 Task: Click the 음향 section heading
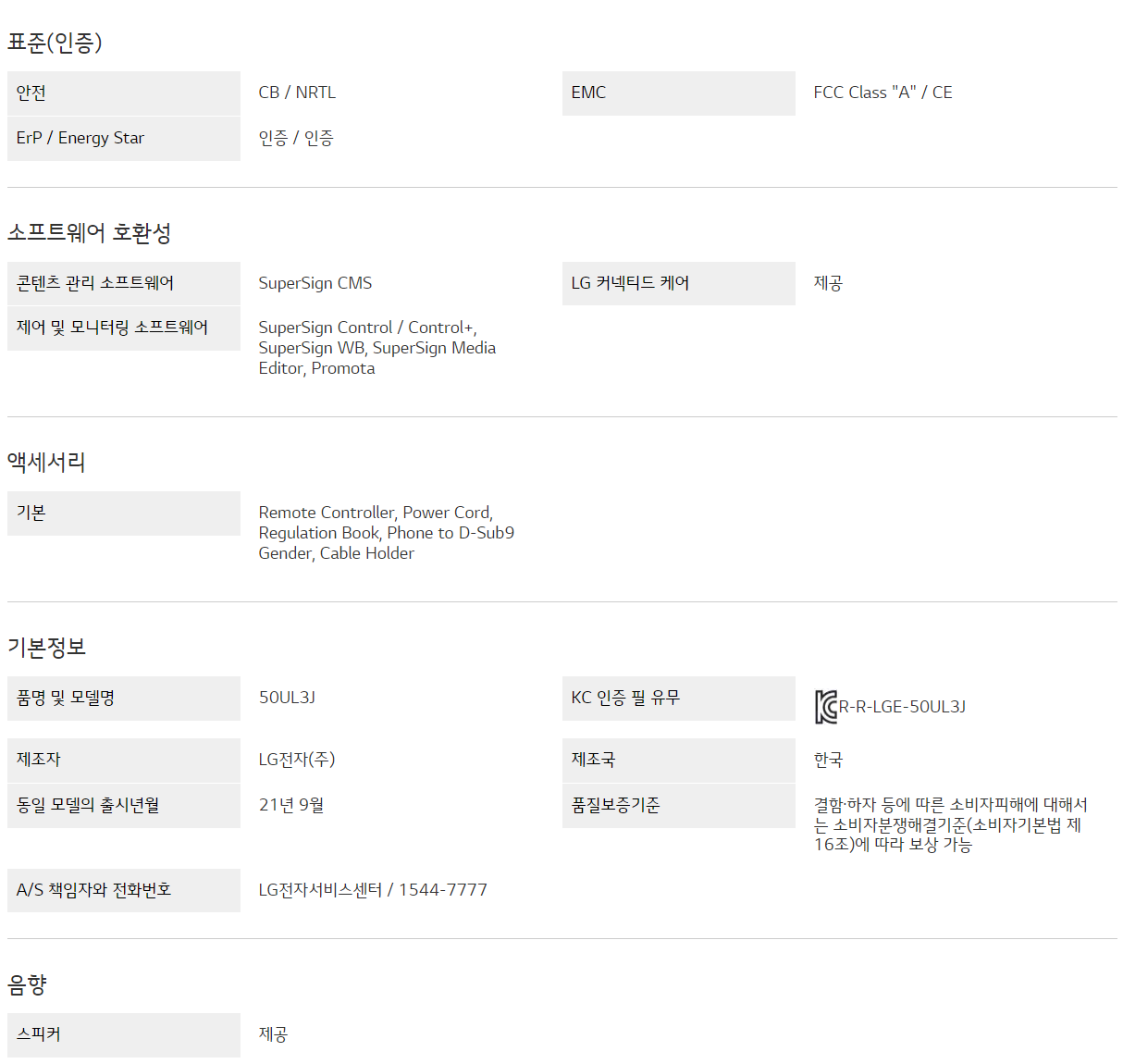(27, 984)
